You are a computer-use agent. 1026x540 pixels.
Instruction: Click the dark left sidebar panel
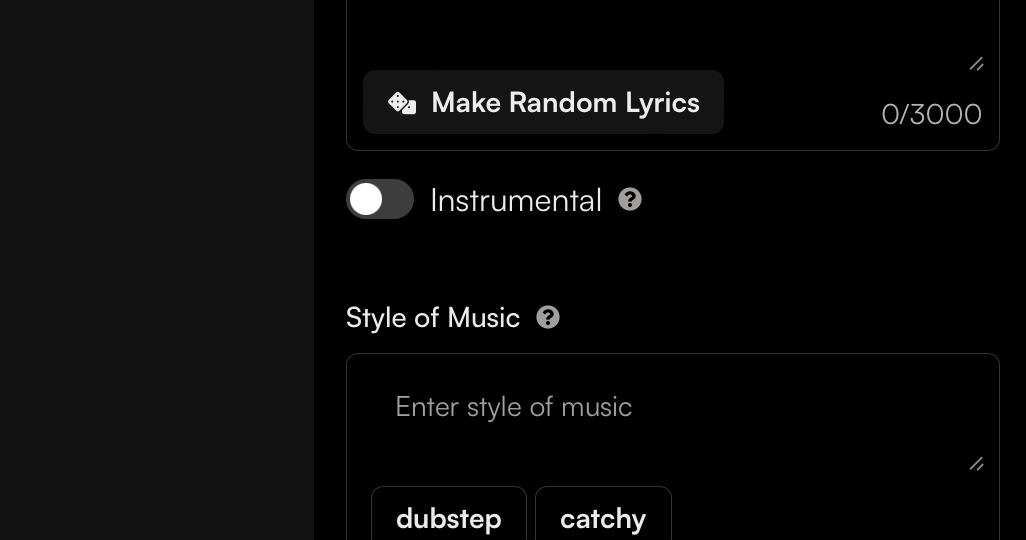(156, 270)
